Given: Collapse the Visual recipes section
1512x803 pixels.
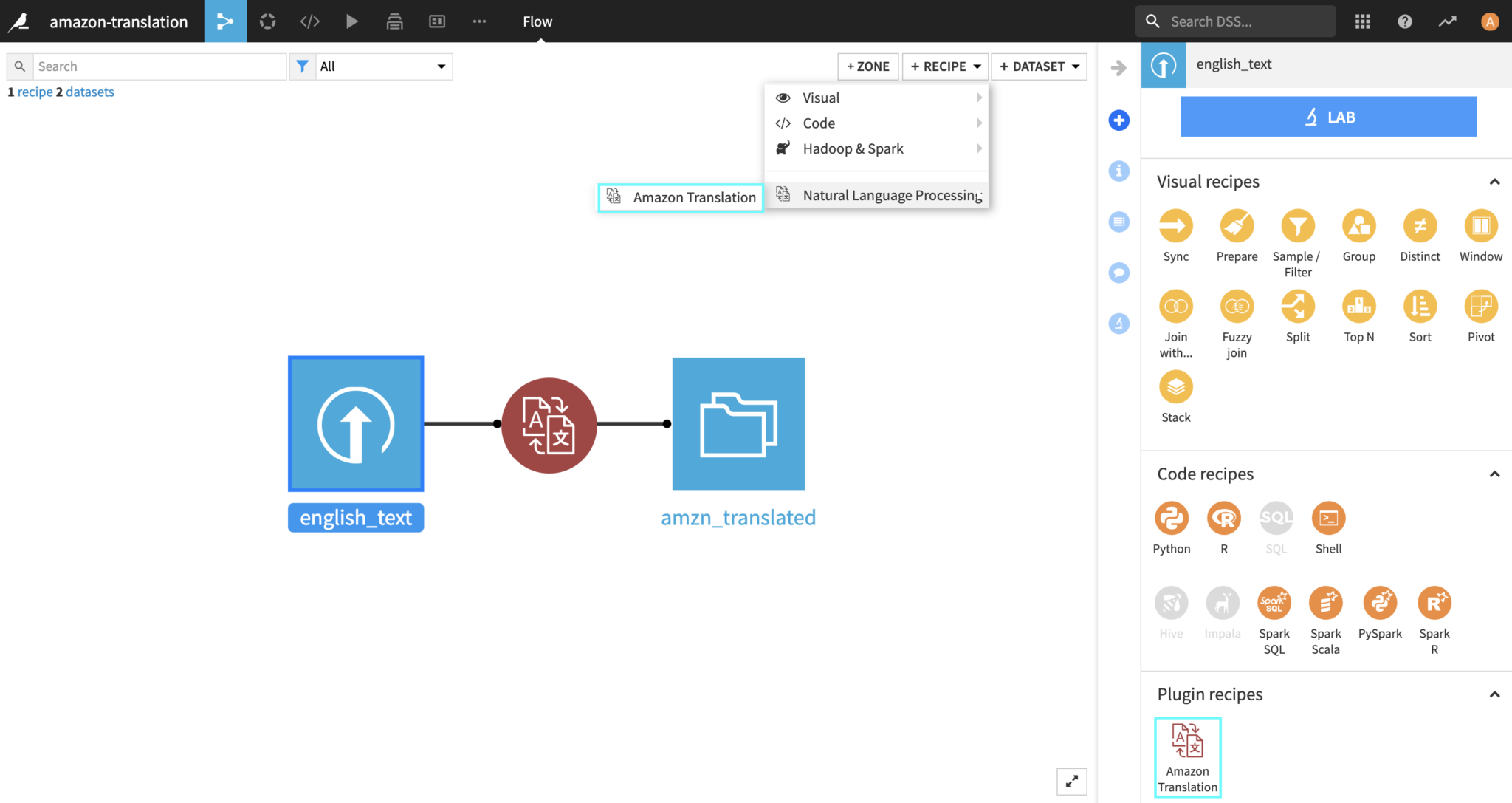Looking at the screenshot, I should click(1494, 182).
